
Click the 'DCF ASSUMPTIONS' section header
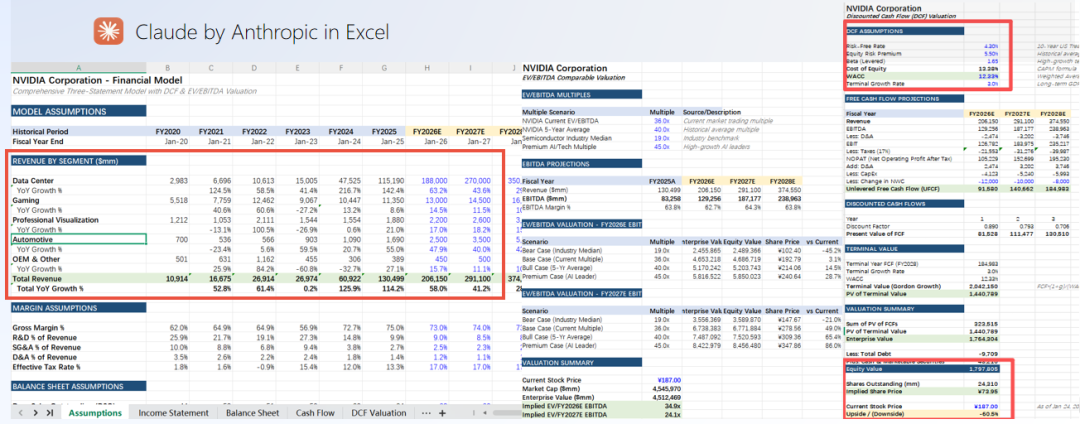905,31
